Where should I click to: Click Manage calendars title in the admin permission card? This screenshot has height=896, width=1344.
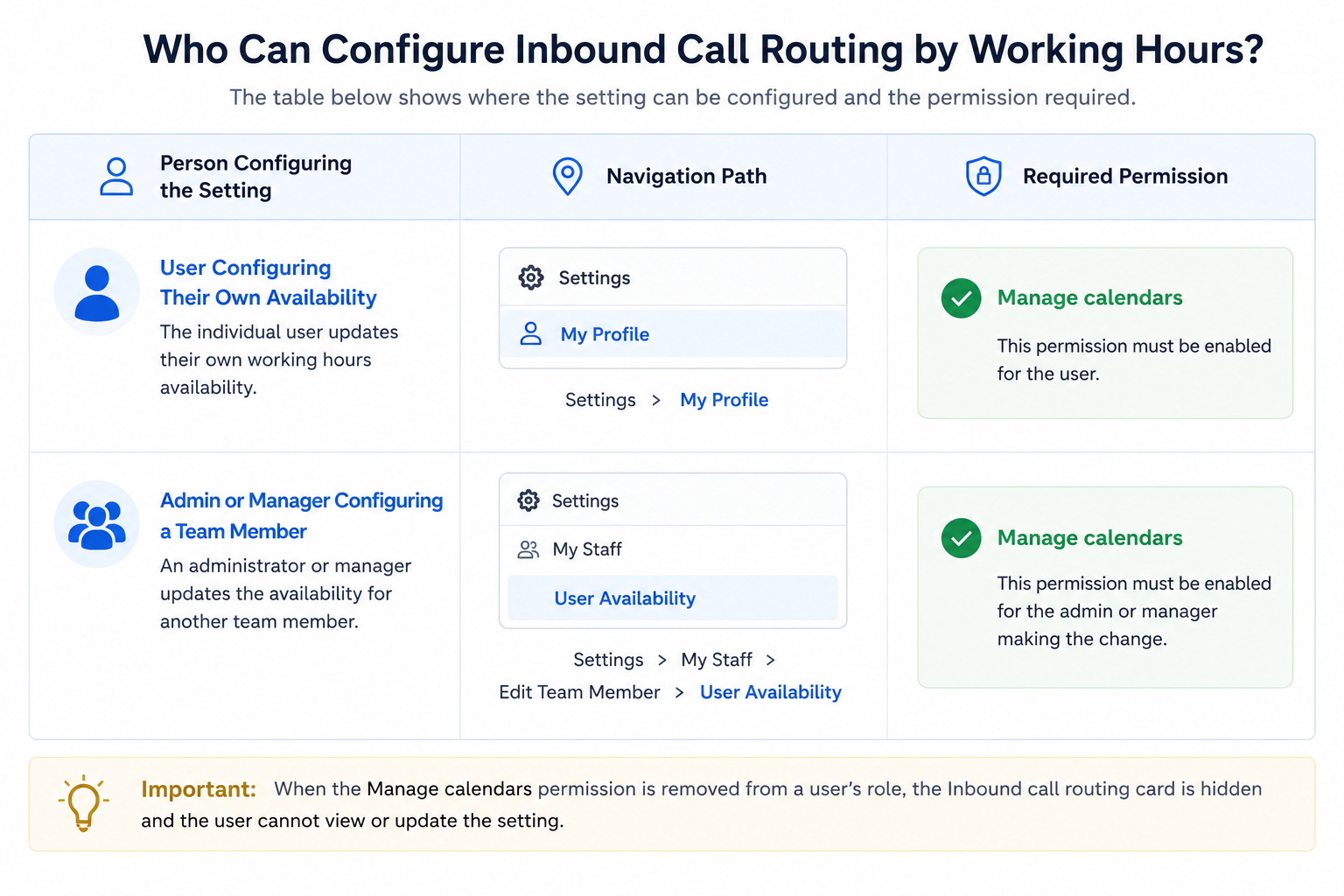coord(1090,537)
